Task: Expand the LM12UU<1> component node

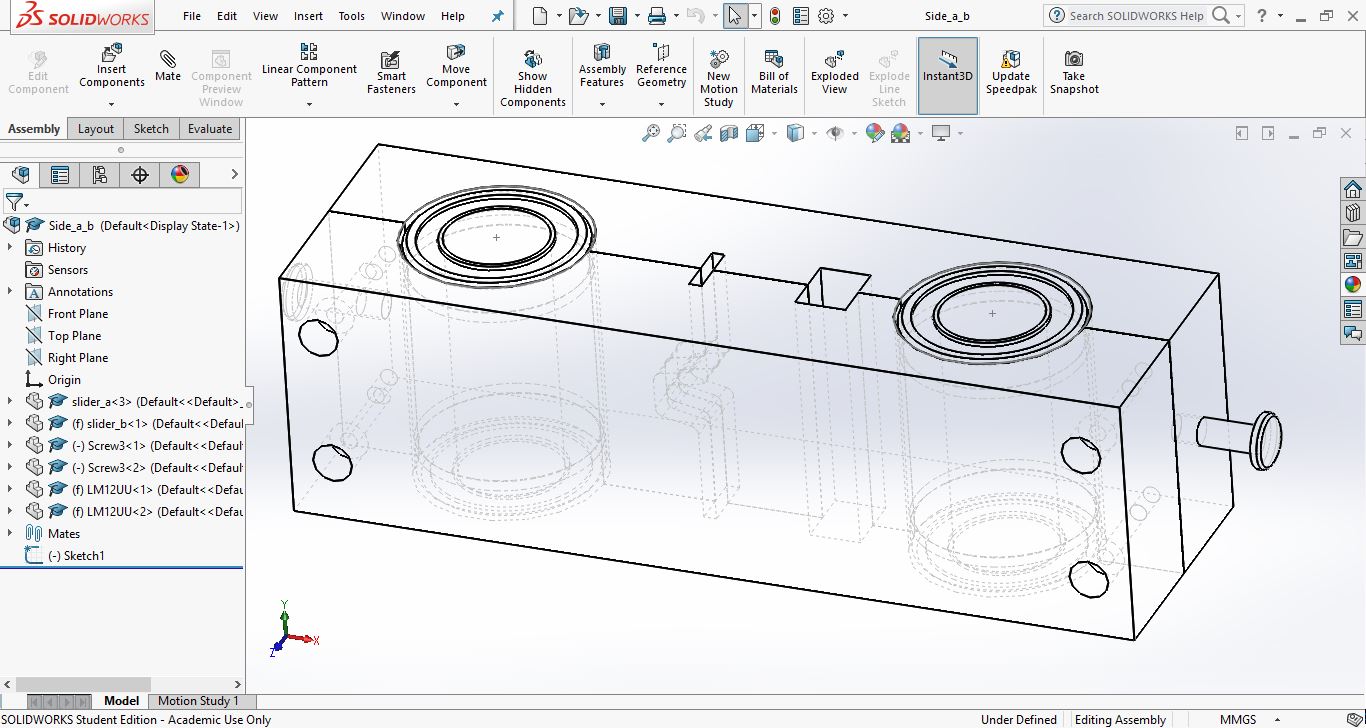Action: click(x=10, y=489)
